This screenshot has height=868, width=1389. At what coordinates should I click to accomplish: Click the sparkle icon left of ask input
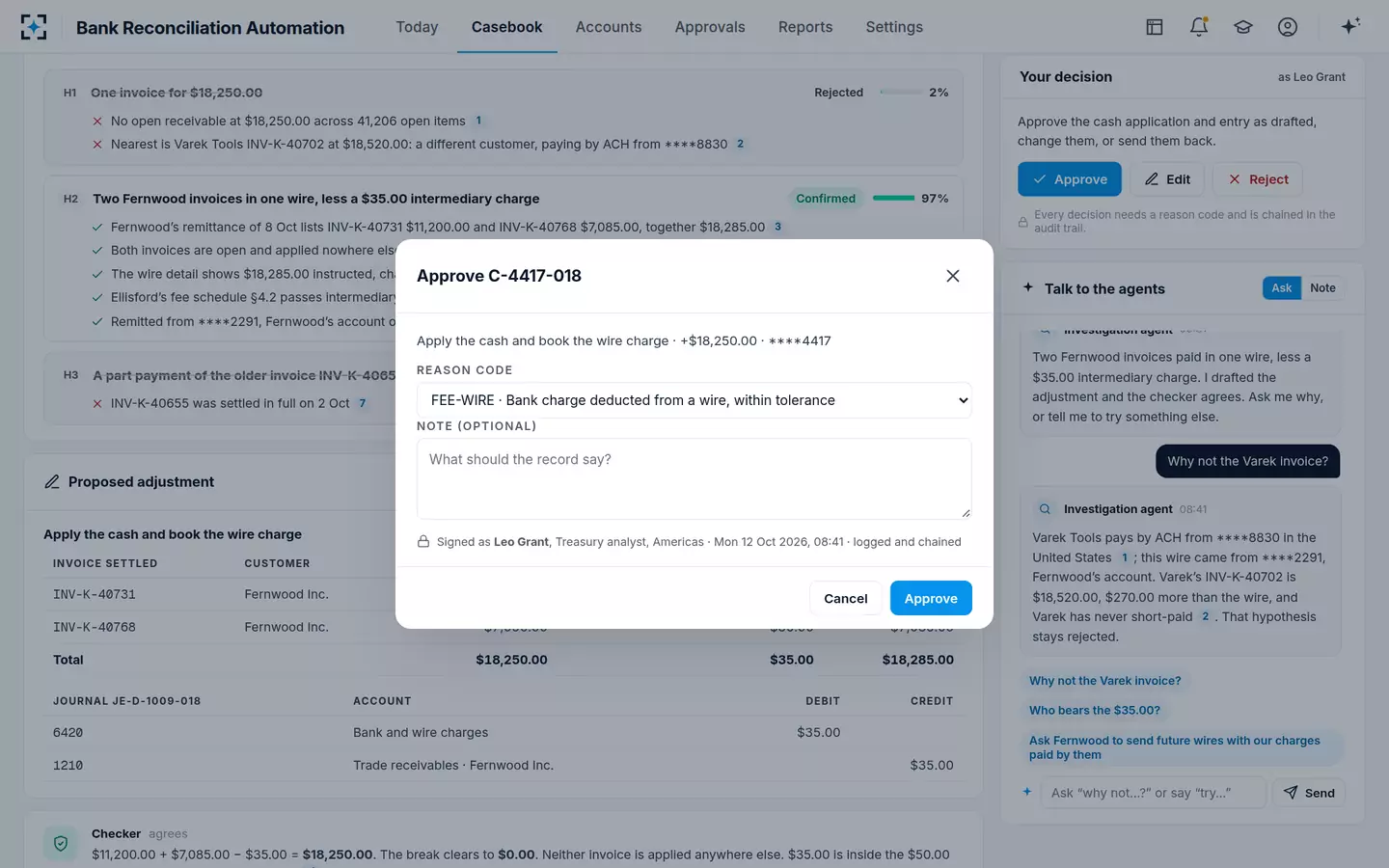[x=1027, y=792]
